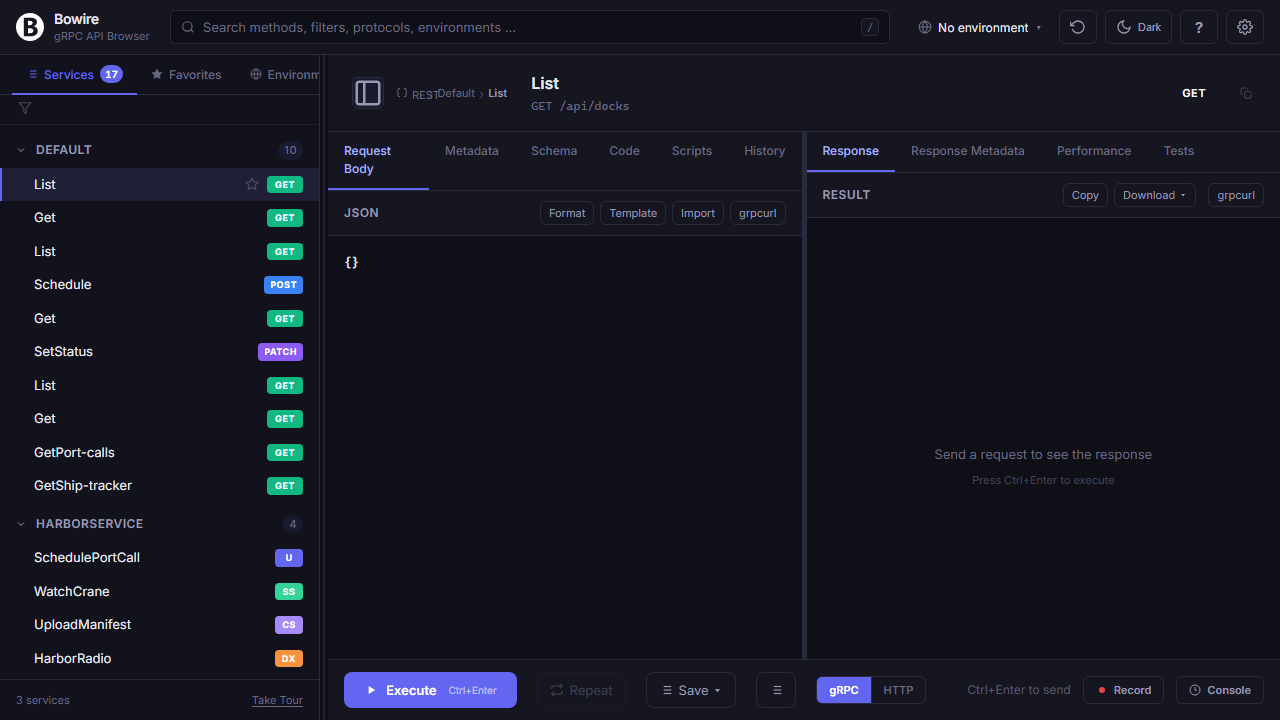Switch protocol to HTTP

(x=898, y=690)
